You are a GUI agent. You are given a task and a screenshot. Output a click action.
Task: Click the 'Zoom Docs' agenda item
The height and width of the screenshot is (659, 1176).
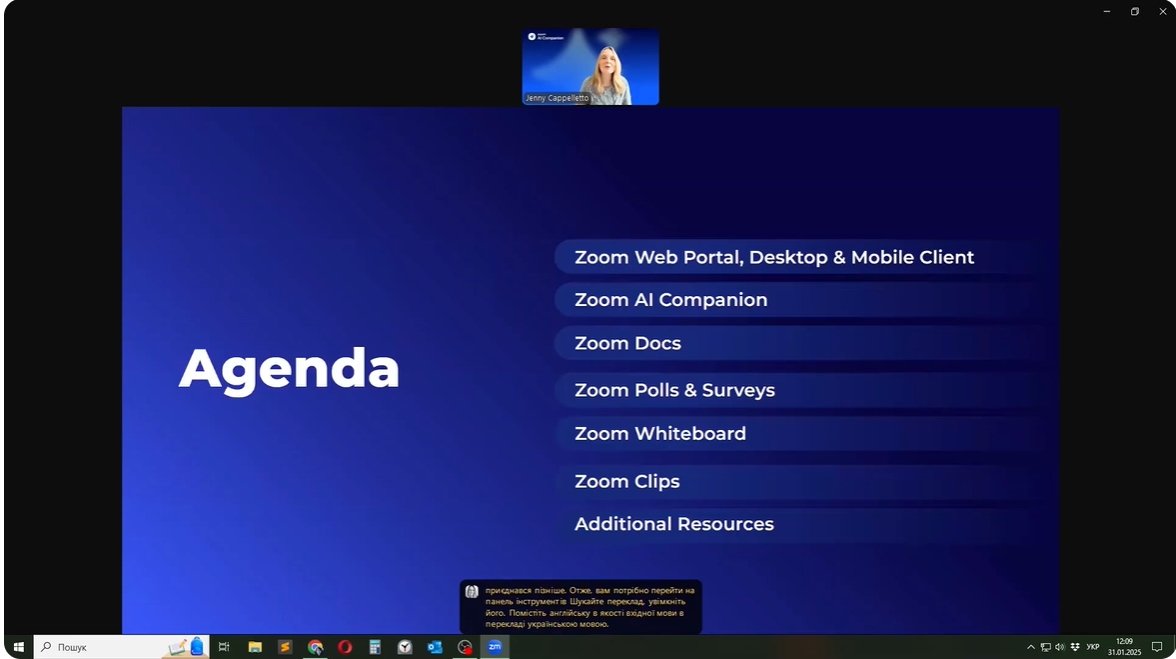click(x=628, y=343)
